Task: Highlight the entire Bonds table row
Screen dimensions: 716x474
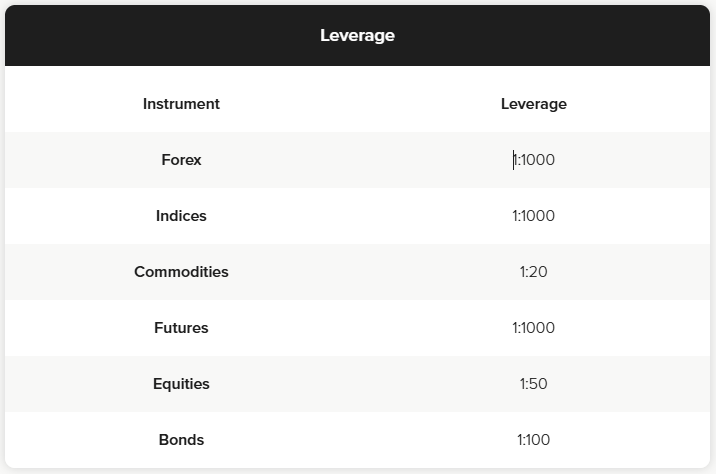Action: click(x=357, y=440)
